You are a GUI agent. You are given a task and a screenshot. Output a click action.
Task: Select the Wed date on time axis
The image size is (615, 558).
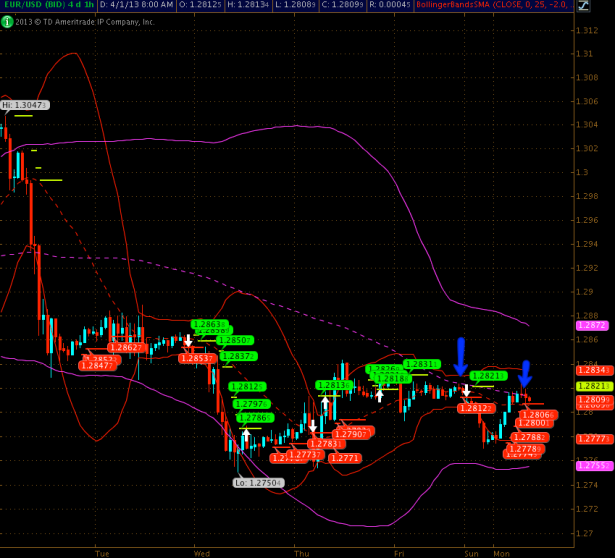click(x=201, y=551)
